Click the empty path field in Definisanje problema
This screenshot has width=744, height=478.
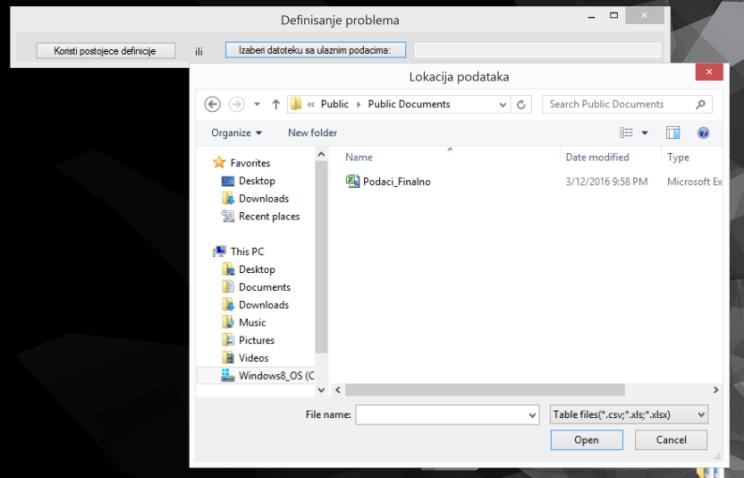tap(538, 50)
